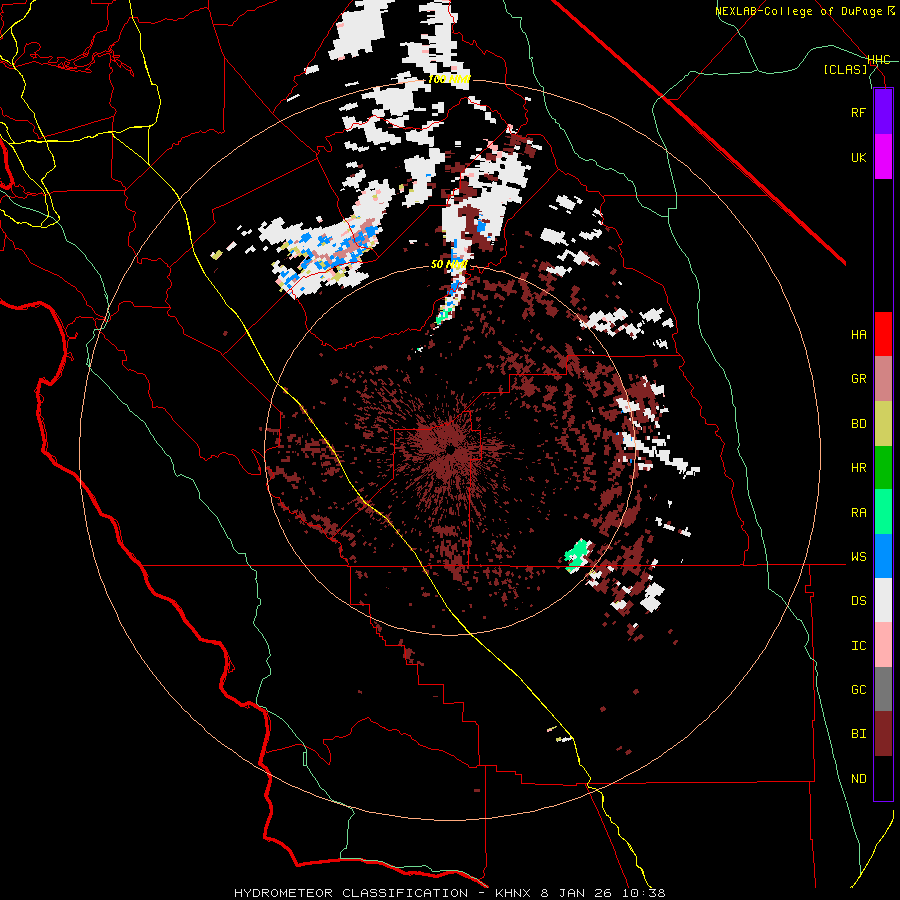Click the GR legend label

[x=858, y=379]
